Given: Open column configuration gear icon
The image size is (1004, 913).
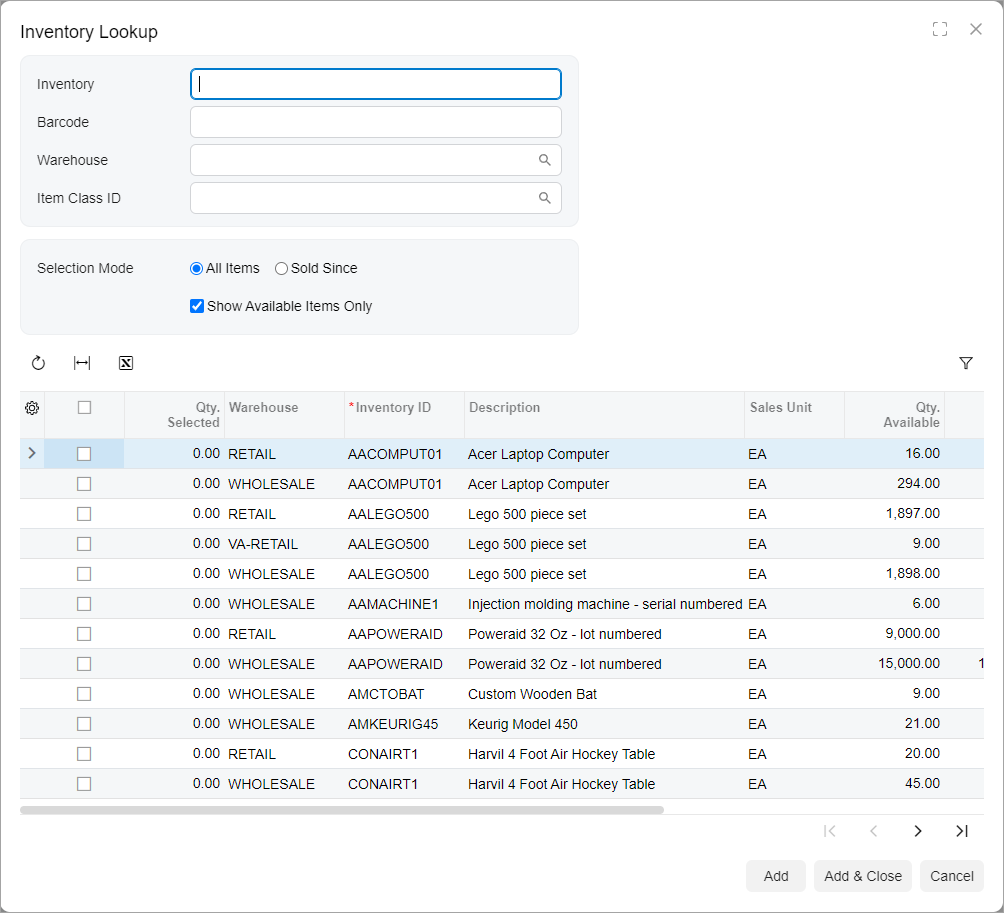Looking at the screenshot, I should coord(32,408).
